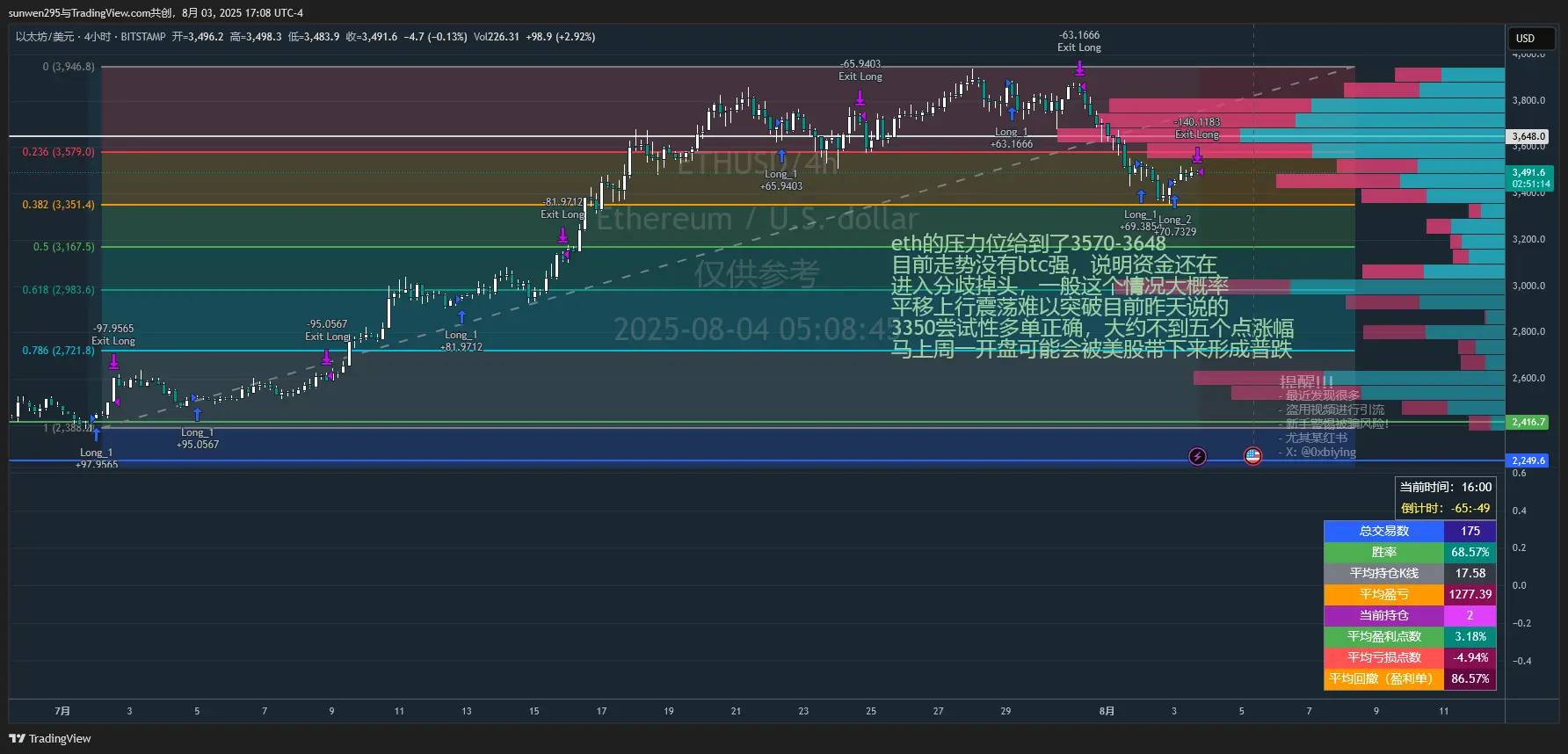Click the Long_2 +70.7329 entry label
The image size is (1568, 754).
[1175, 226]
